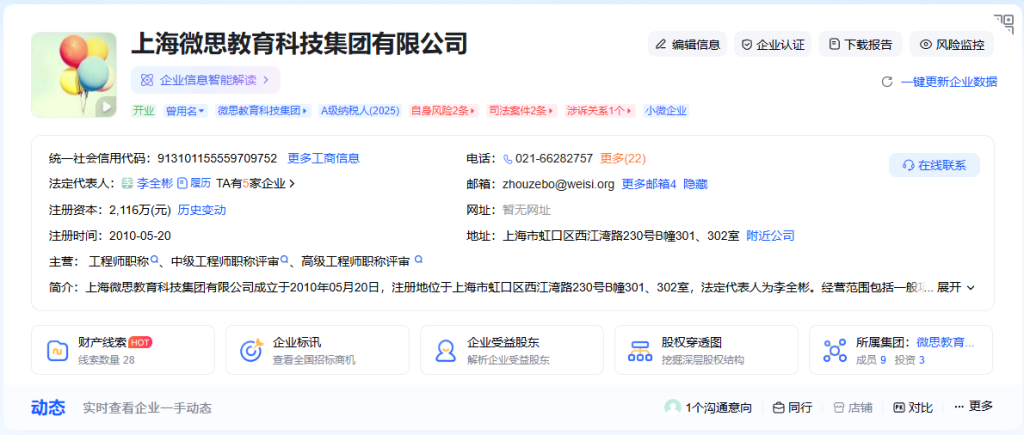Screen dimensions: 1024x435
Task: Open 附近公司 nearby companies link
Action: (x=771, y=235)
